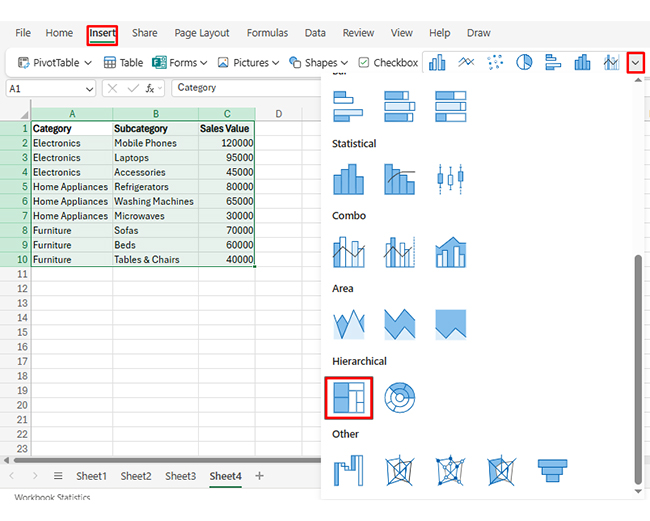The width and height of the screenshot is (650, 521).
Task: Click the Line chart ribbon icon
Action: (466, 63)
